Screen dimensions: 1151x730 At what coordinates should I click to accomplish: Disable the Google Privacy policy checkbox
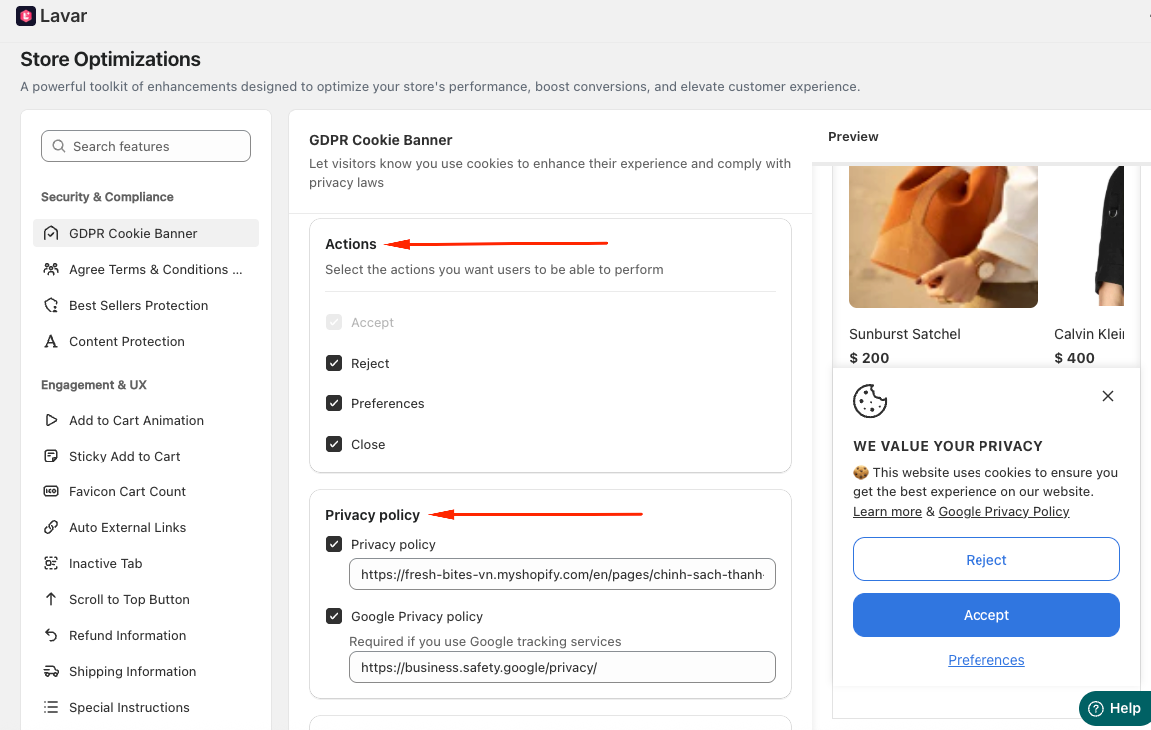point(334,616)
